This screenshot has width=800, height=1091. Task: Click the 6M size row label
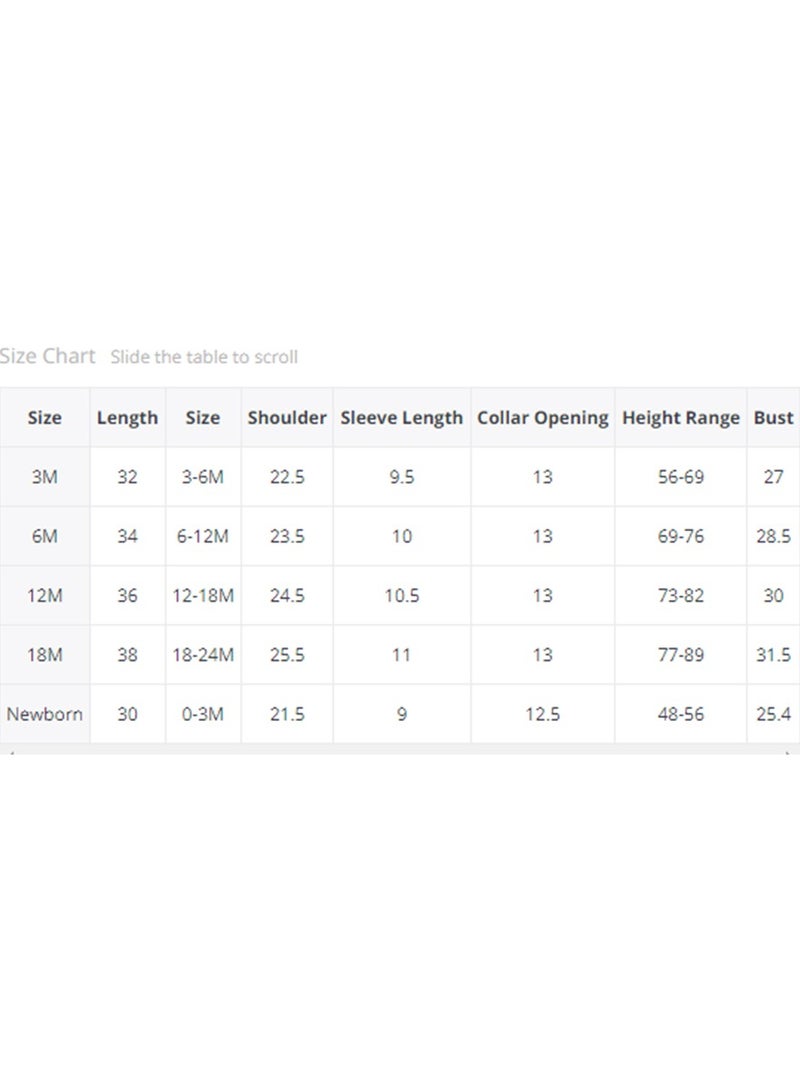coord(45,536)
